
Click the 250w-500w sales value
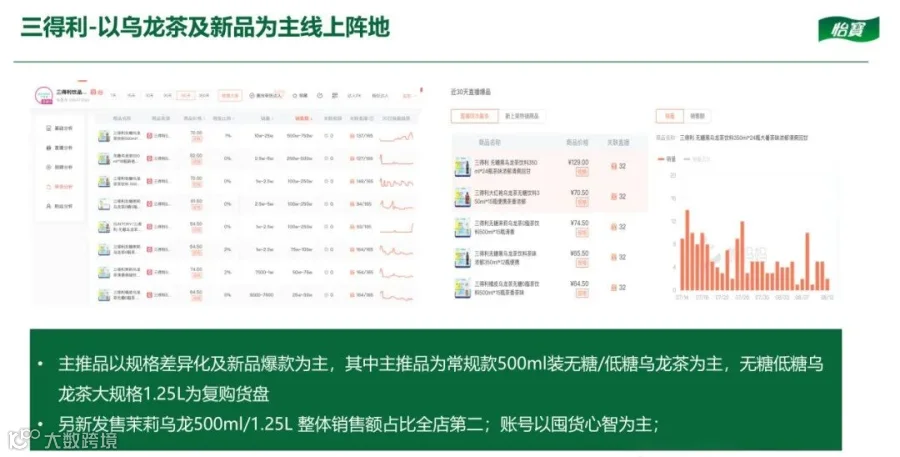tap(300, 158)
